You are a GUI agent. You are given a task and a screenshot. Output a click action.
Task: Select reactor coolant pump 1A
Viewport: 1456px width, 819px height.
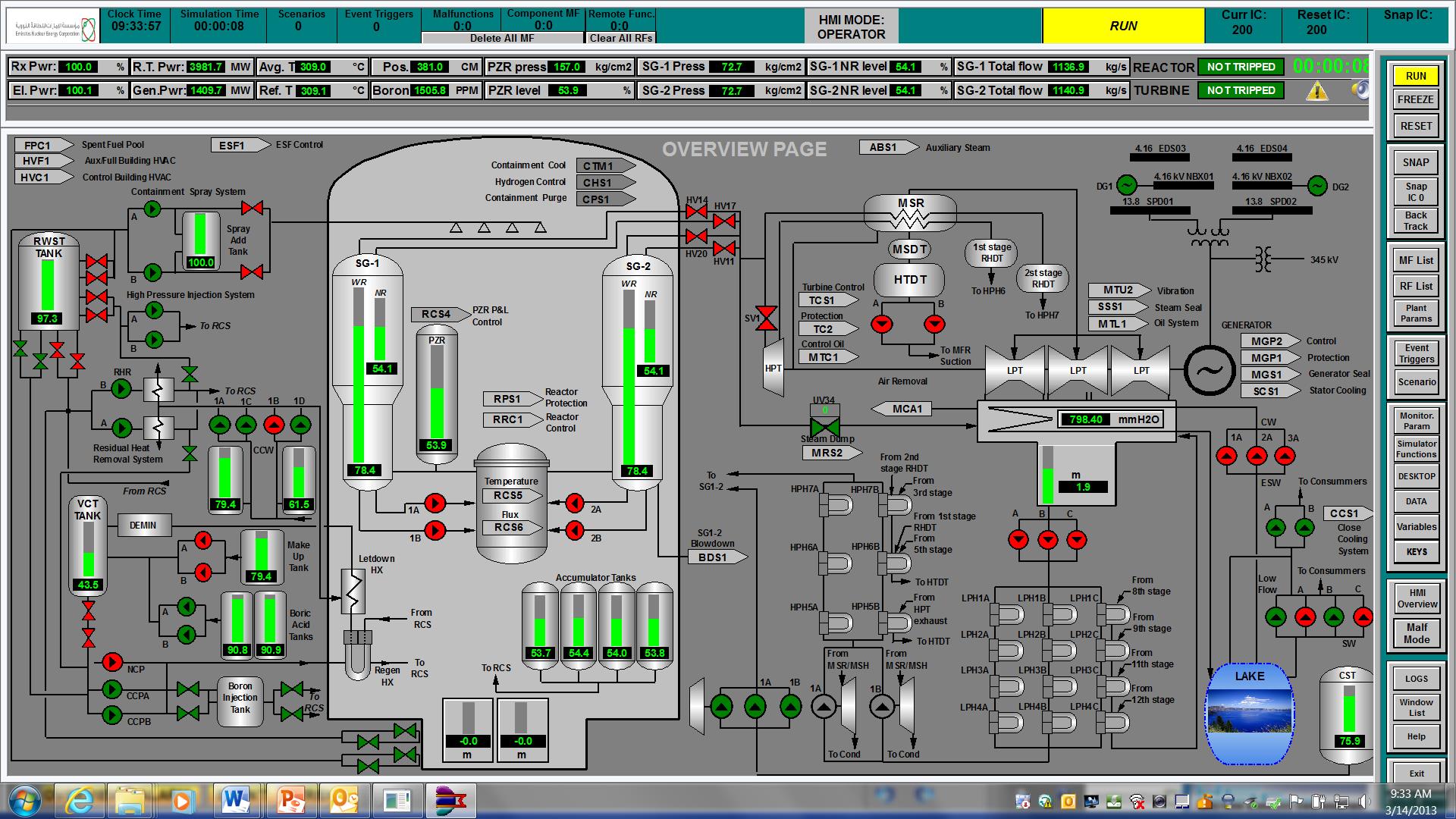click(435, 503)
